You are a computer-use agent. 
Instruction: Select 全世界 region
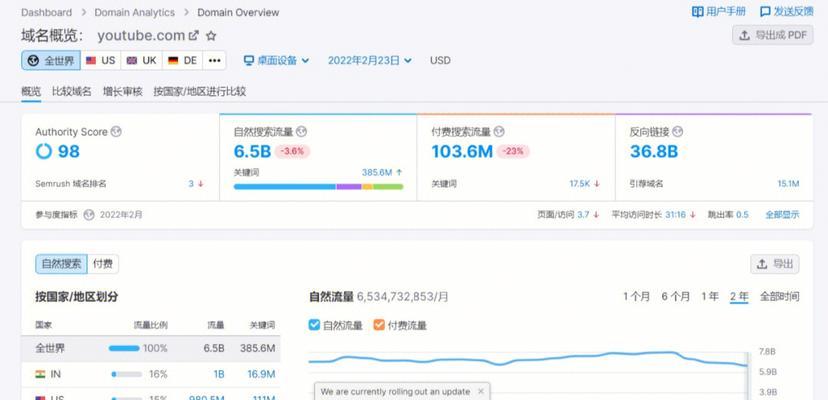[51, 61]
